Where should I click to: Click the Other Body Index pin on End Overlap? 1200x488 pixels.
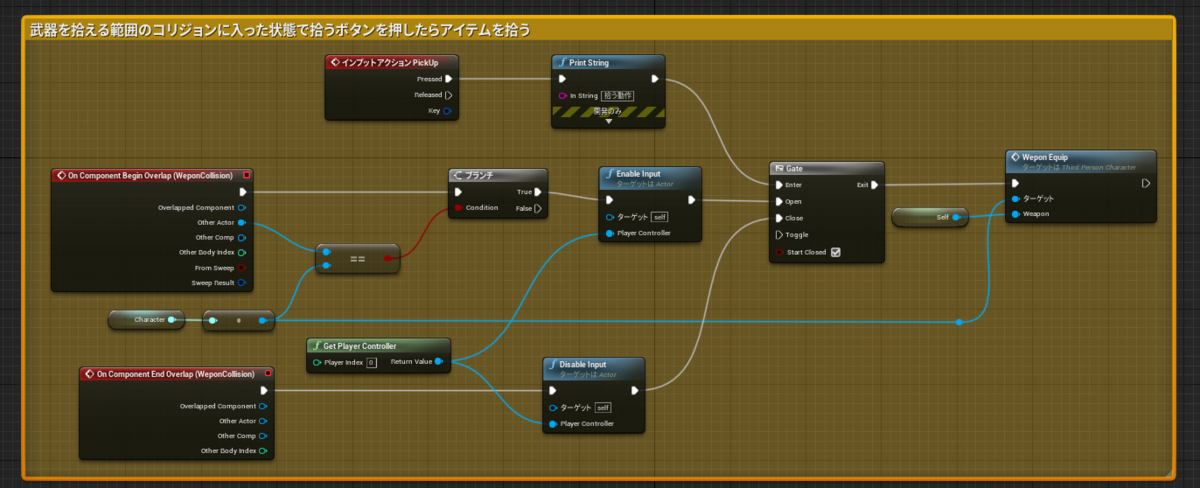point(263,451)
